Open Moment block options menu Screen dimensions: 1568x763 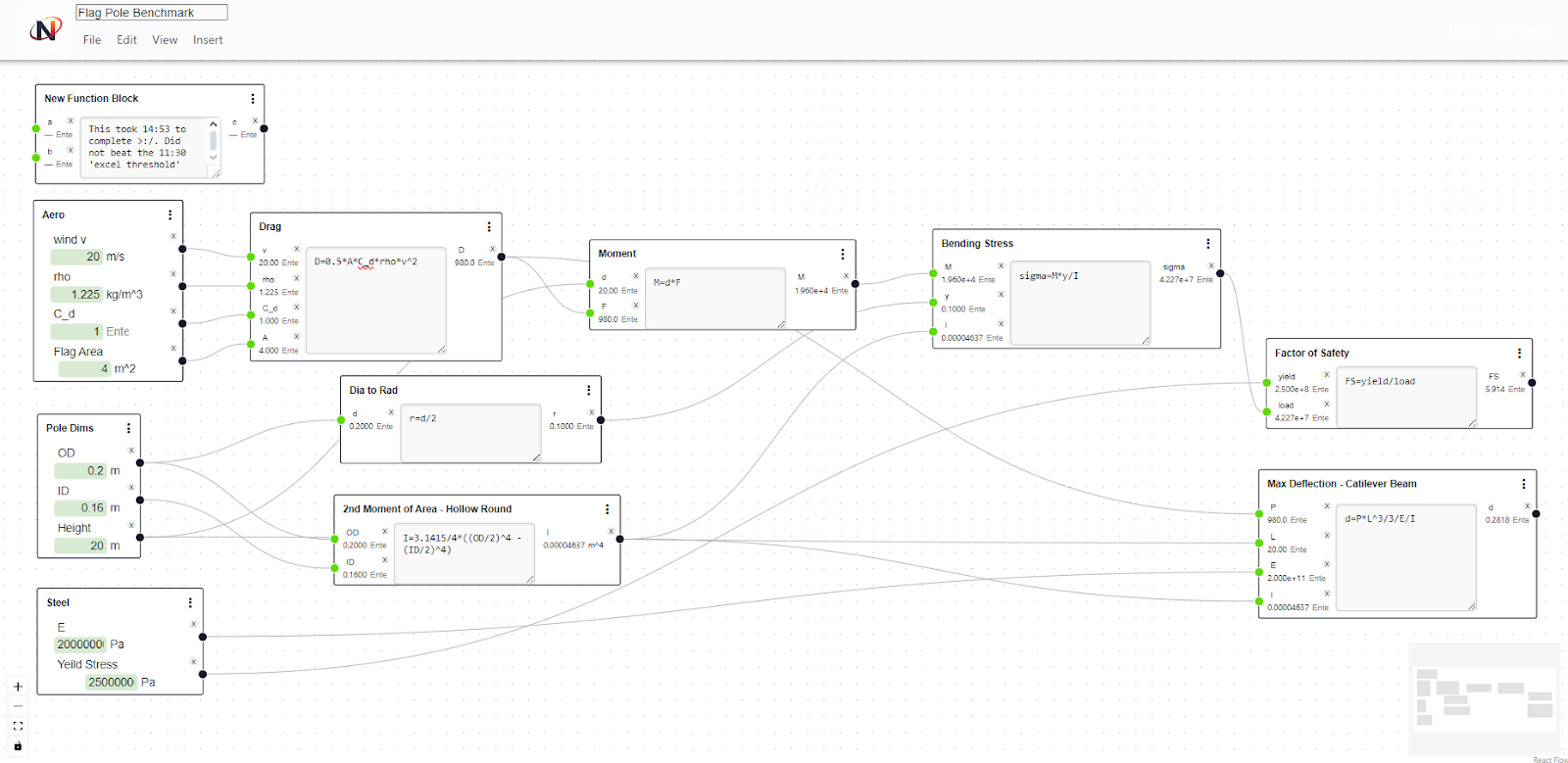(843, 254)
